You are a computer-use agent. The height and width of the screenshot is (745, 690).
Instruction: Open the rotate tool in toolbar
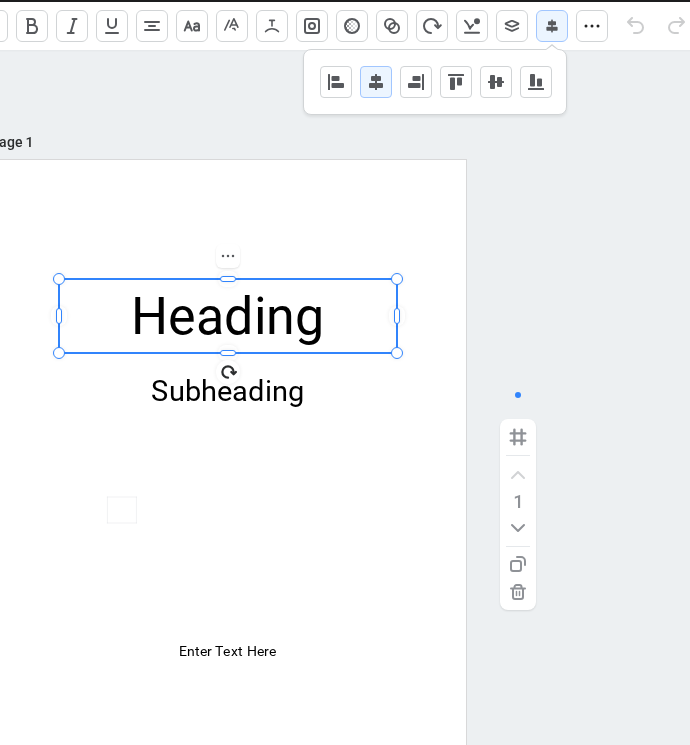coord(431,26)
